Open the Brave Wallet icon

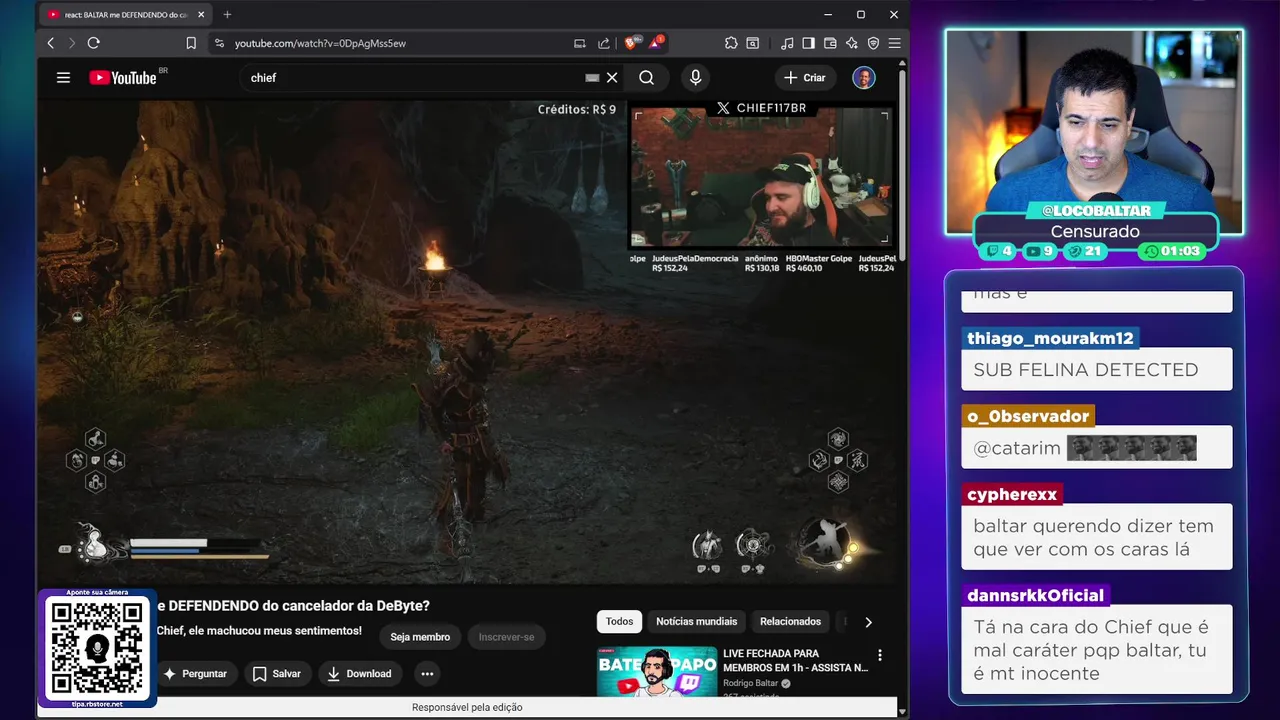click(x=830, y=43)
